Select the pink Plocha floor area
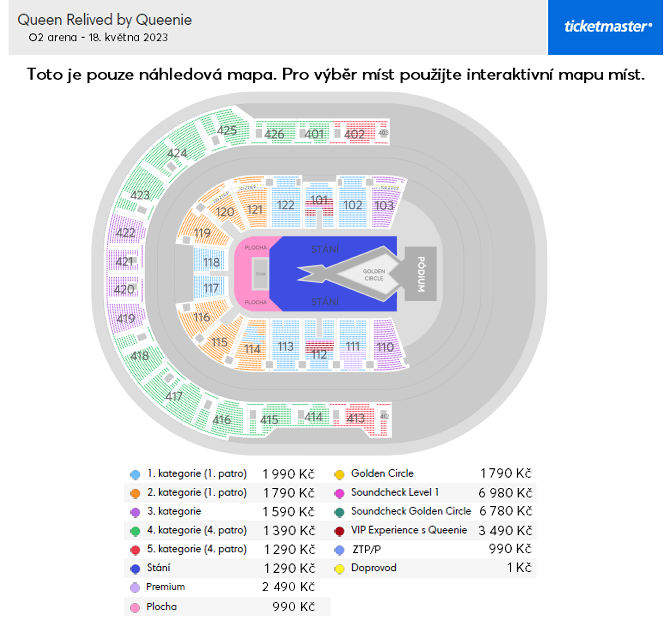The image size is (670, 642). [252, 274]
